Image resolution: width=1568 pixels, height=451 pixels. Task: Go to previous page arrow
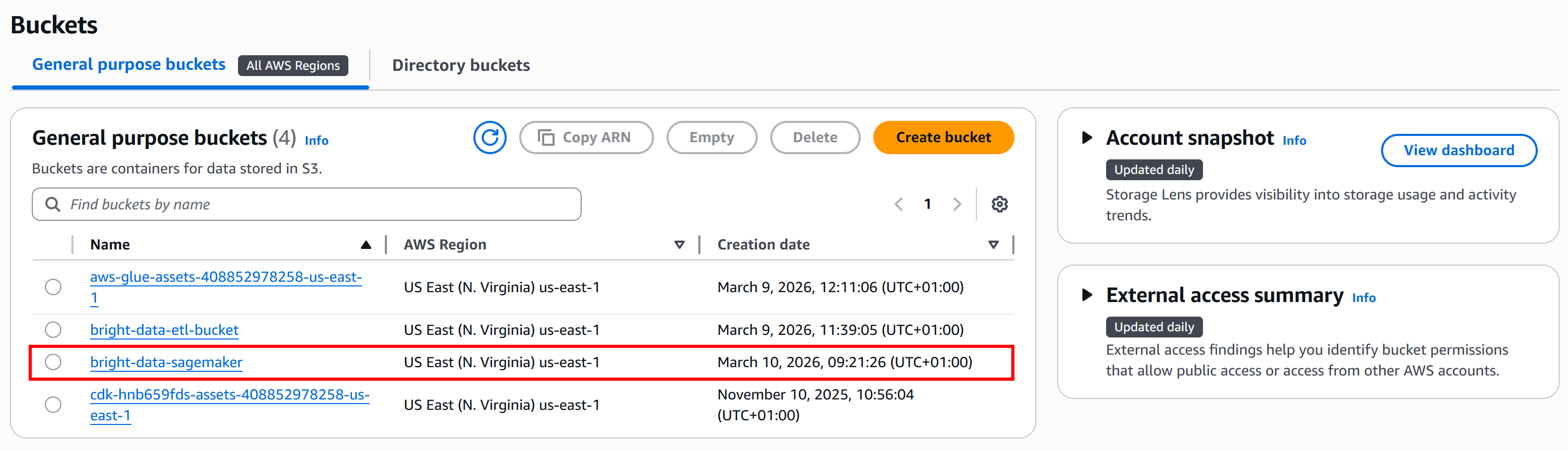pos(898,204)
